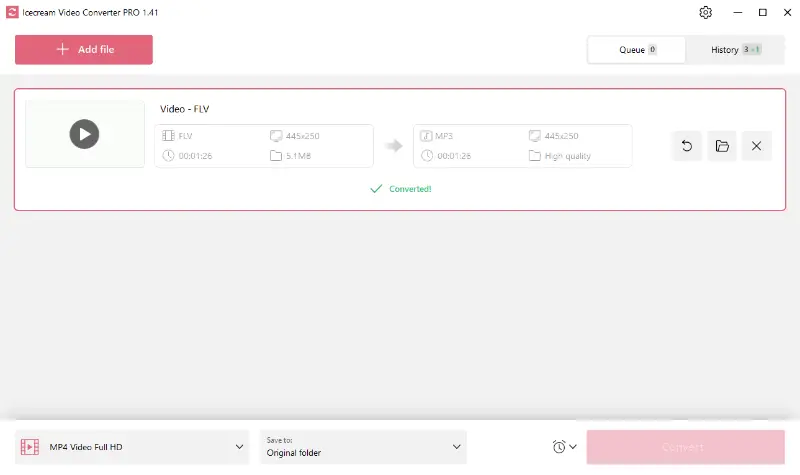
Task: Open the Queue tab
Action: tap(637, 49)
